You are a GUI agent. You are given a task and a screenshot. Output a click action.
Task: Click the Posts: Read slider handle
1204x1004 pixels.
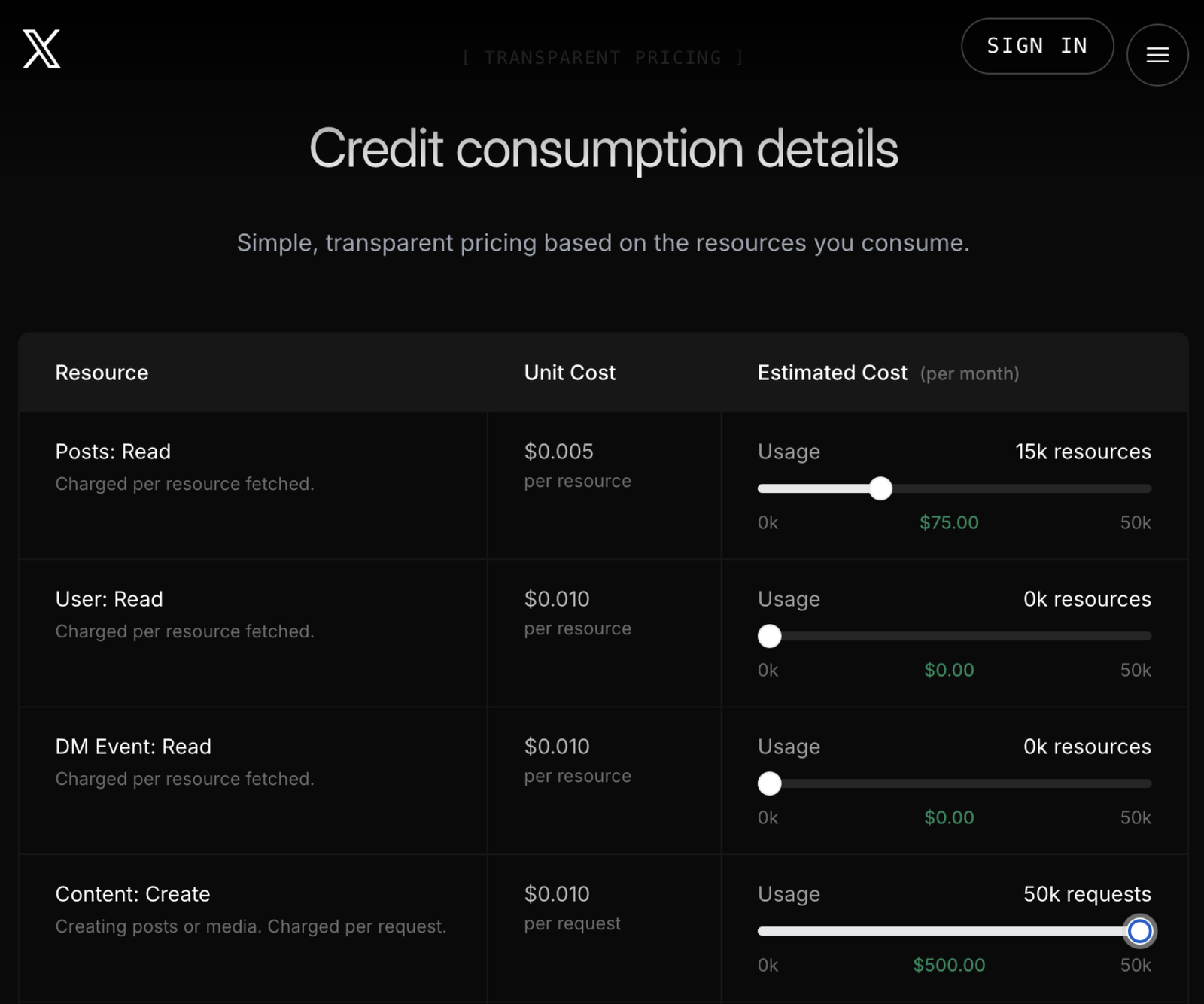coord(880,488)
